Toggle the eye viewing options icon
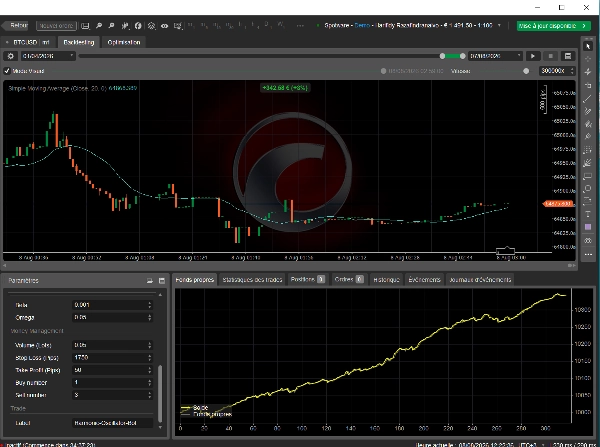The image size is (600, 447). coord(165,26)
